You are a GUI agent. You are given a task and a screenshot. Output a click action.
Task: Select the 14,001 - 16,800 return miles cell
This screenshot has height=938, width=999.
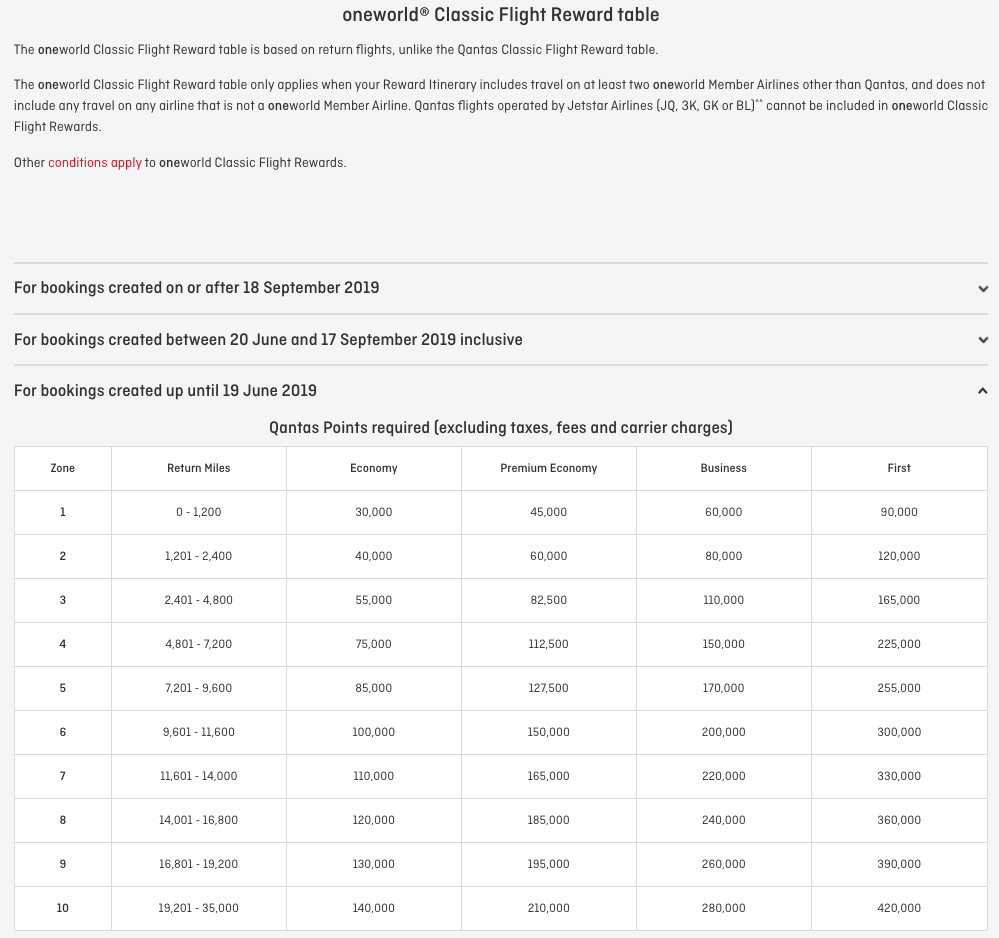click(x=199, y=819)
